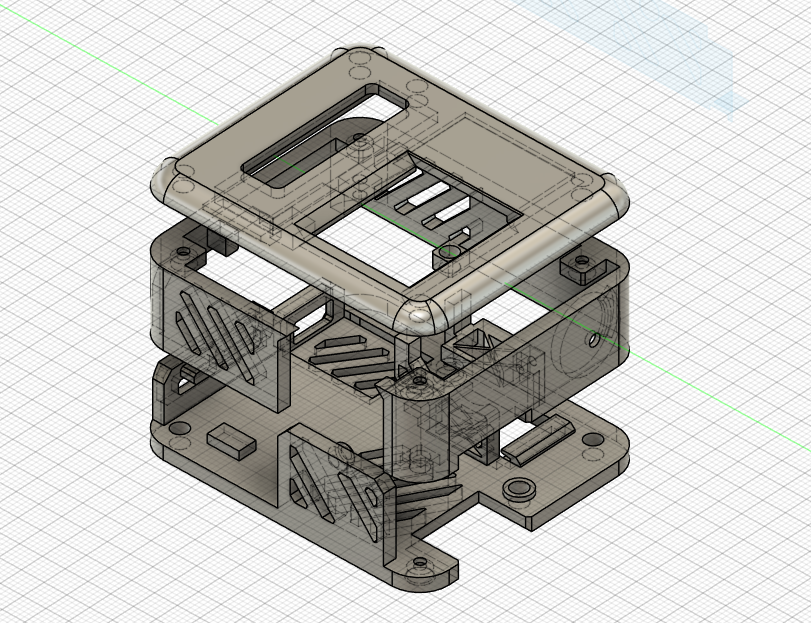811x623 pixels.
Task: Click the small rectangular block on base plate
Action: [x=231, y=441]
